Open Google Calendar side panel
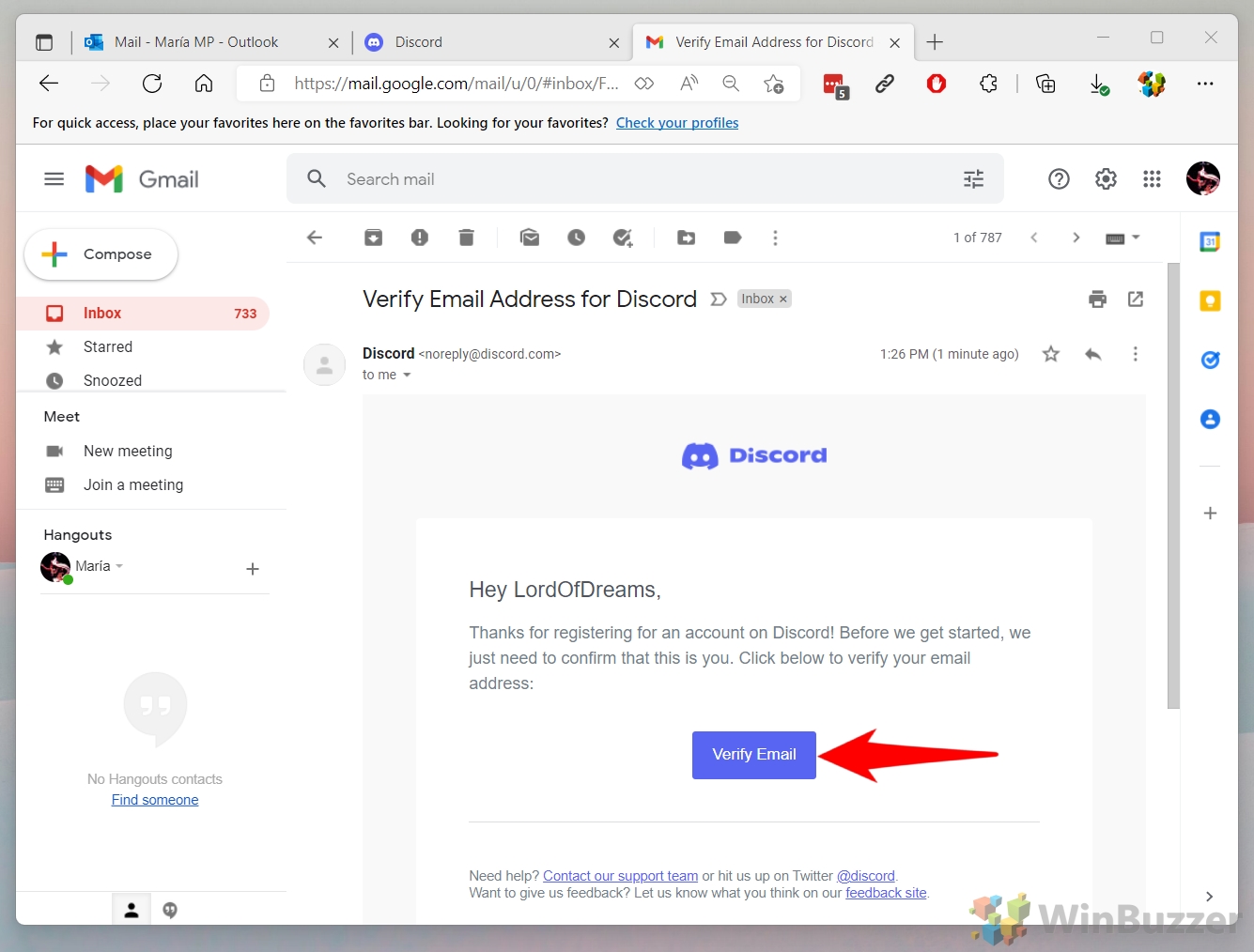The image size is (1254, 952). point(1210,241)
